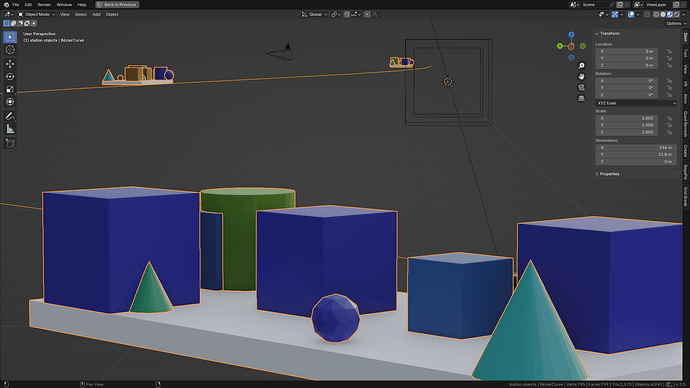Viewport: 690px width, 388px height.
Task: Open the Render menu
Action: pos(44,5)
